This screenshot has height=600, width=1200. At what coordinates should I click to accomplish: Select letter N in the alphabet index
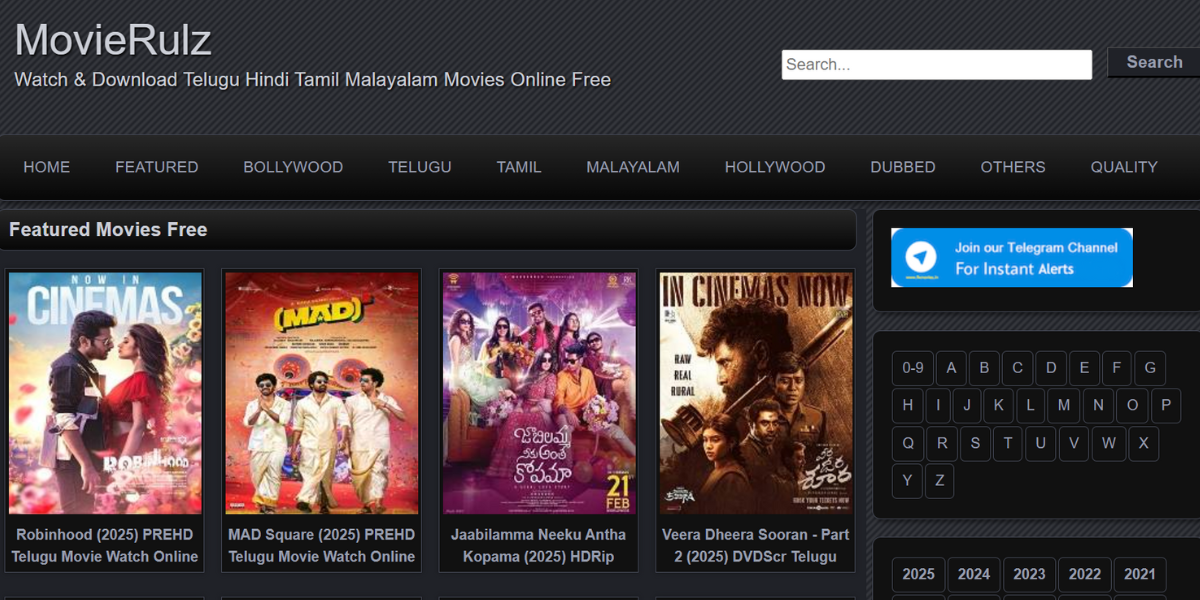(x=1098, y=406)
